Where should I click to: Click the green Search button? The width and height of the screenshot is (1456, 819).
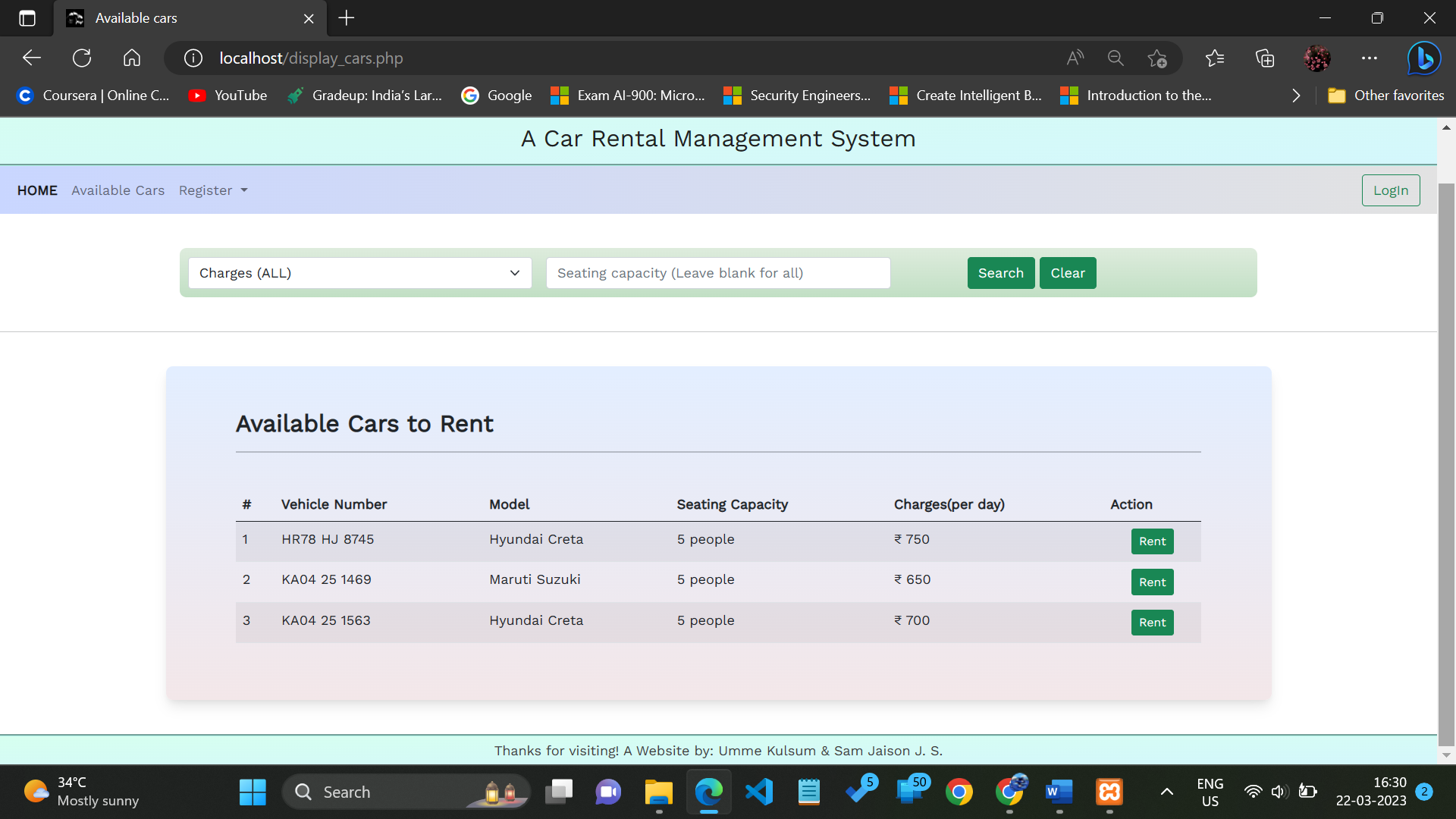[1000, 273]
